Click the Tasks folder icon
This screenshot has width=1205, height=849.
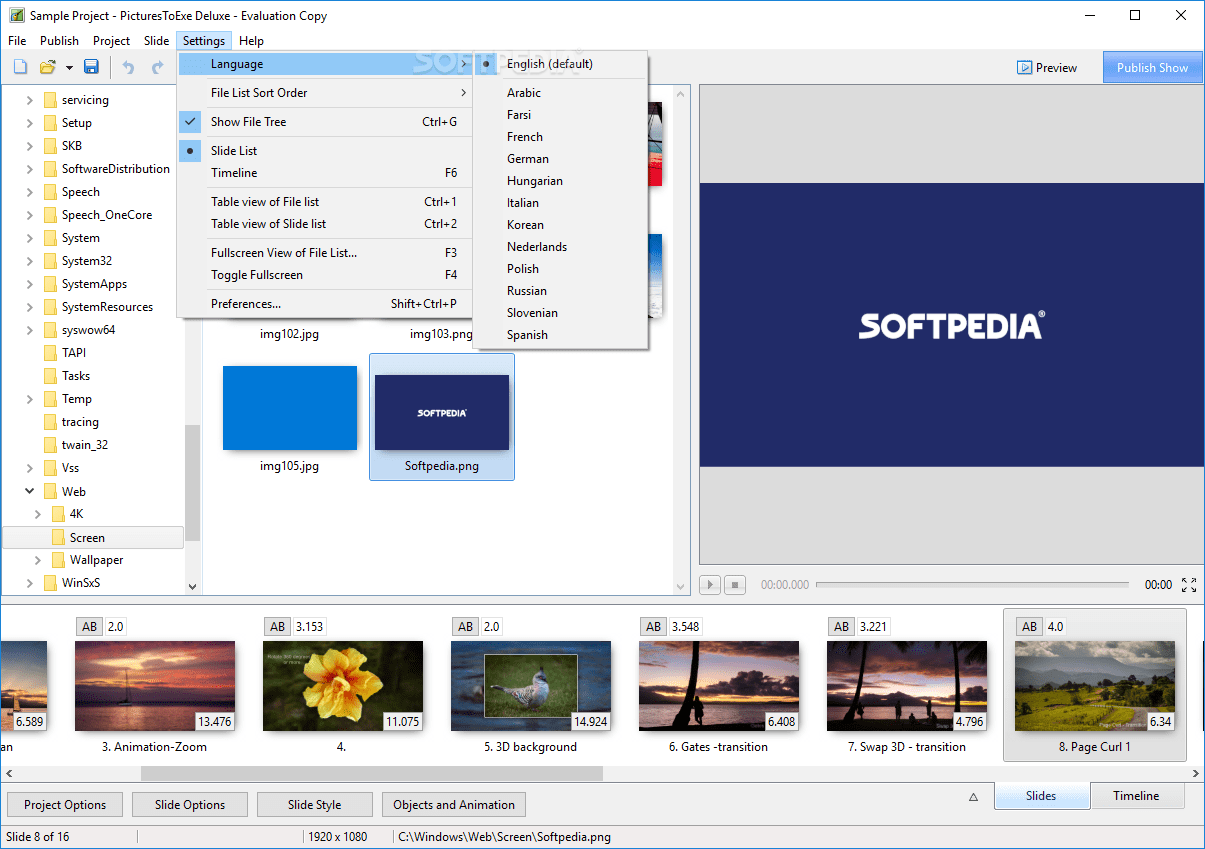click(50, 376)
